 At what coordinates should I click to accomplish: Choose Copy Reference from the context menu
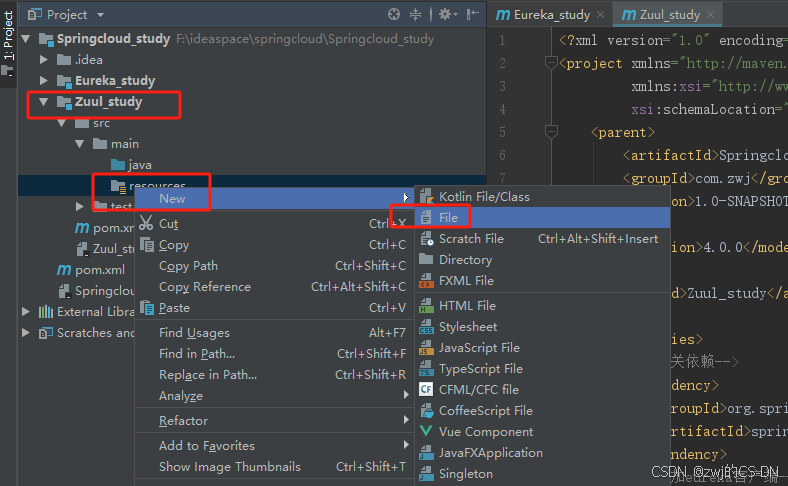point(274,287)
